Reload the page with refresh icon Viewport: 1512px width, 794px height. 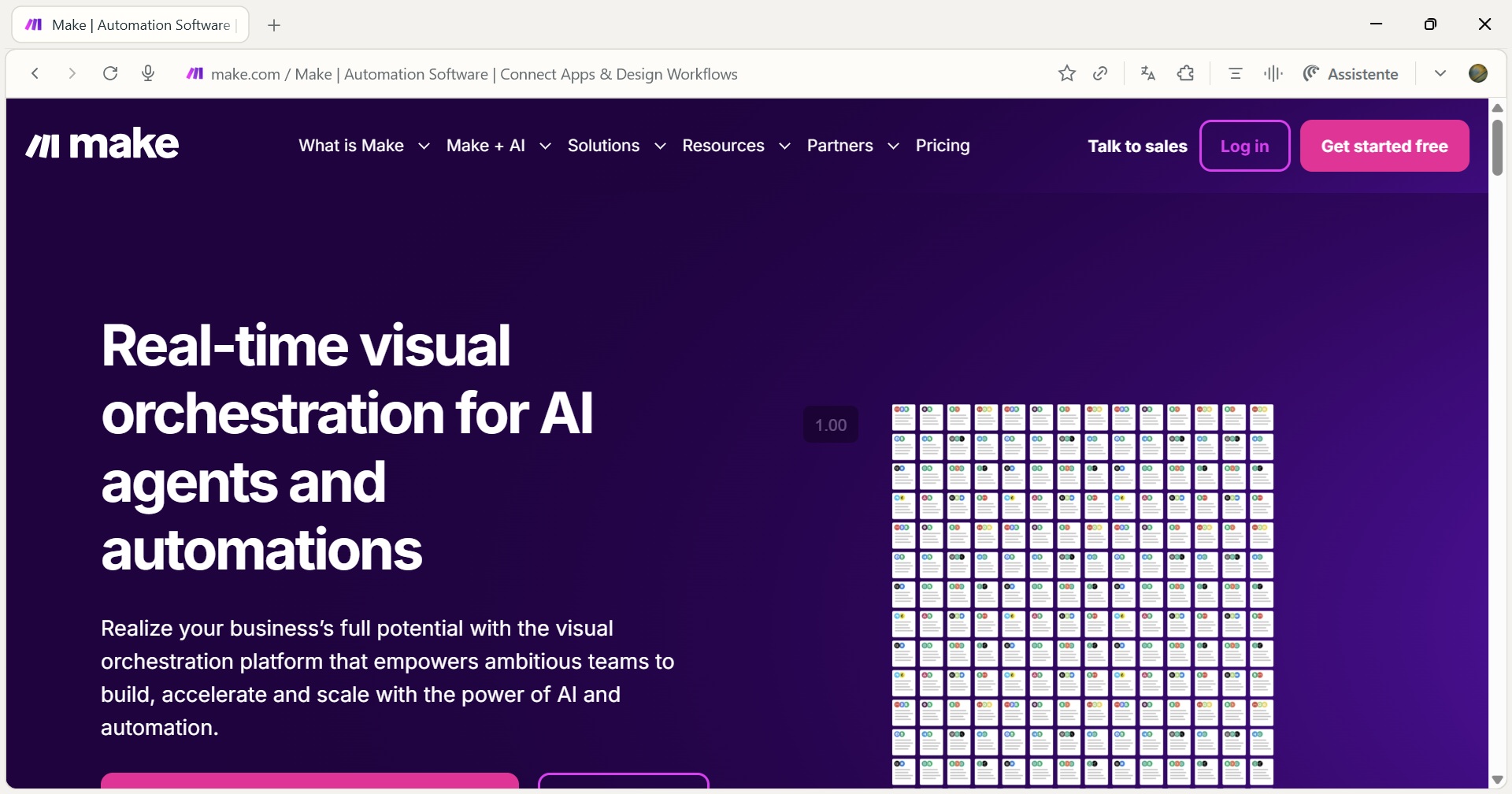click(110, 73)
